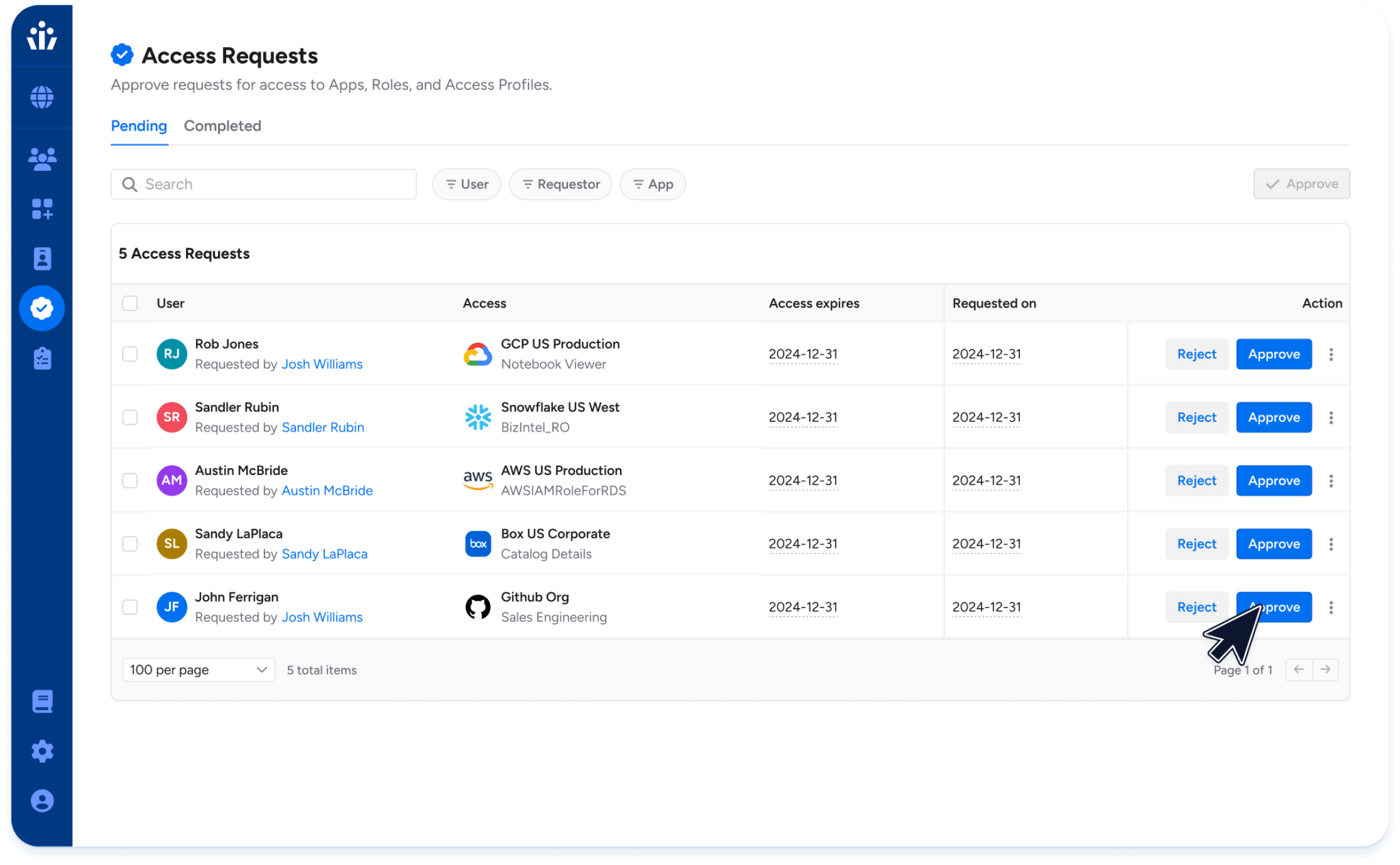
Task: Open Josh Williams requester profile link
Action: coord(321,364)
